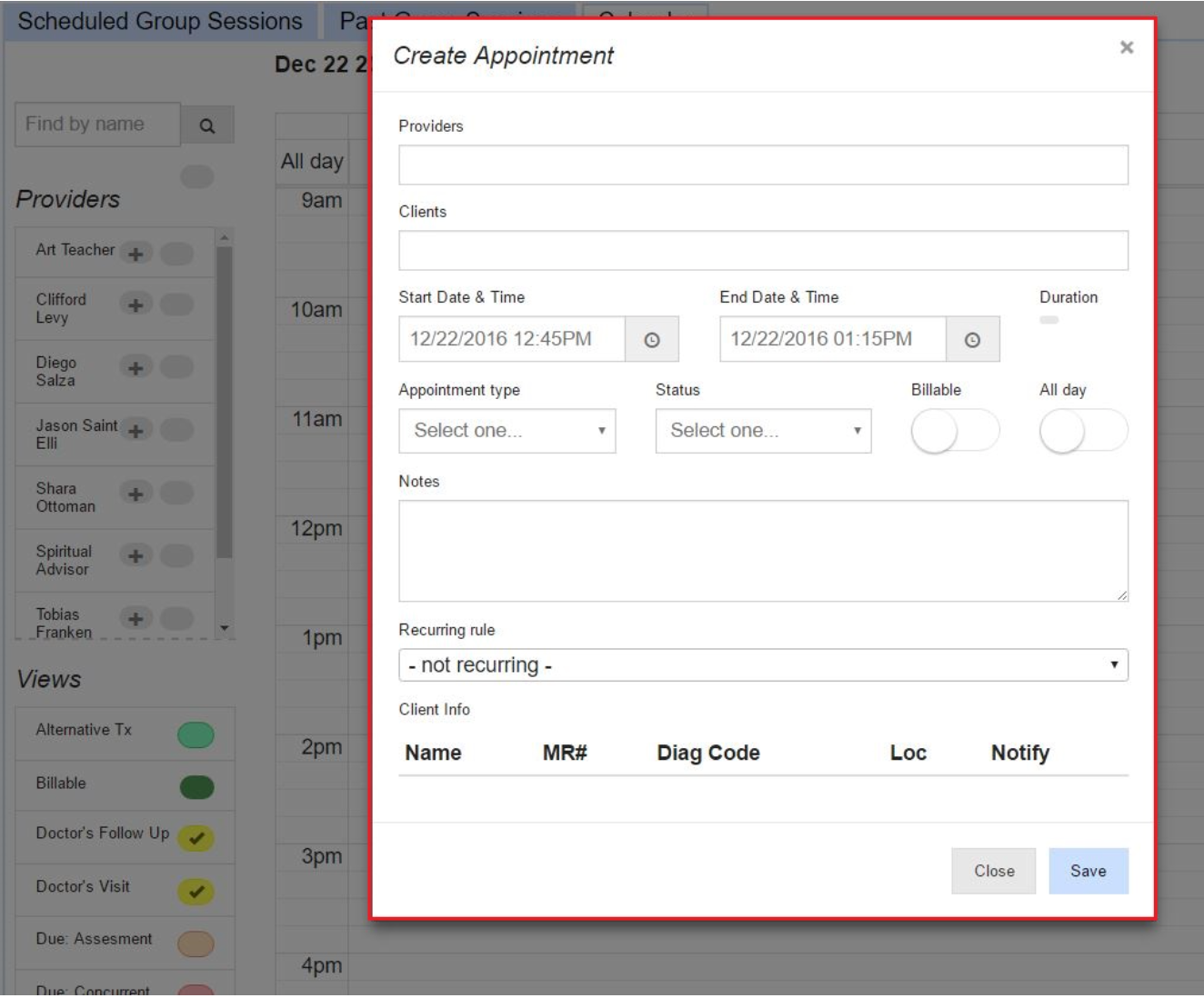Click the Close button in the dialog footer
The width and height of the screenshot is (1204, 998).
pos(993,871)
